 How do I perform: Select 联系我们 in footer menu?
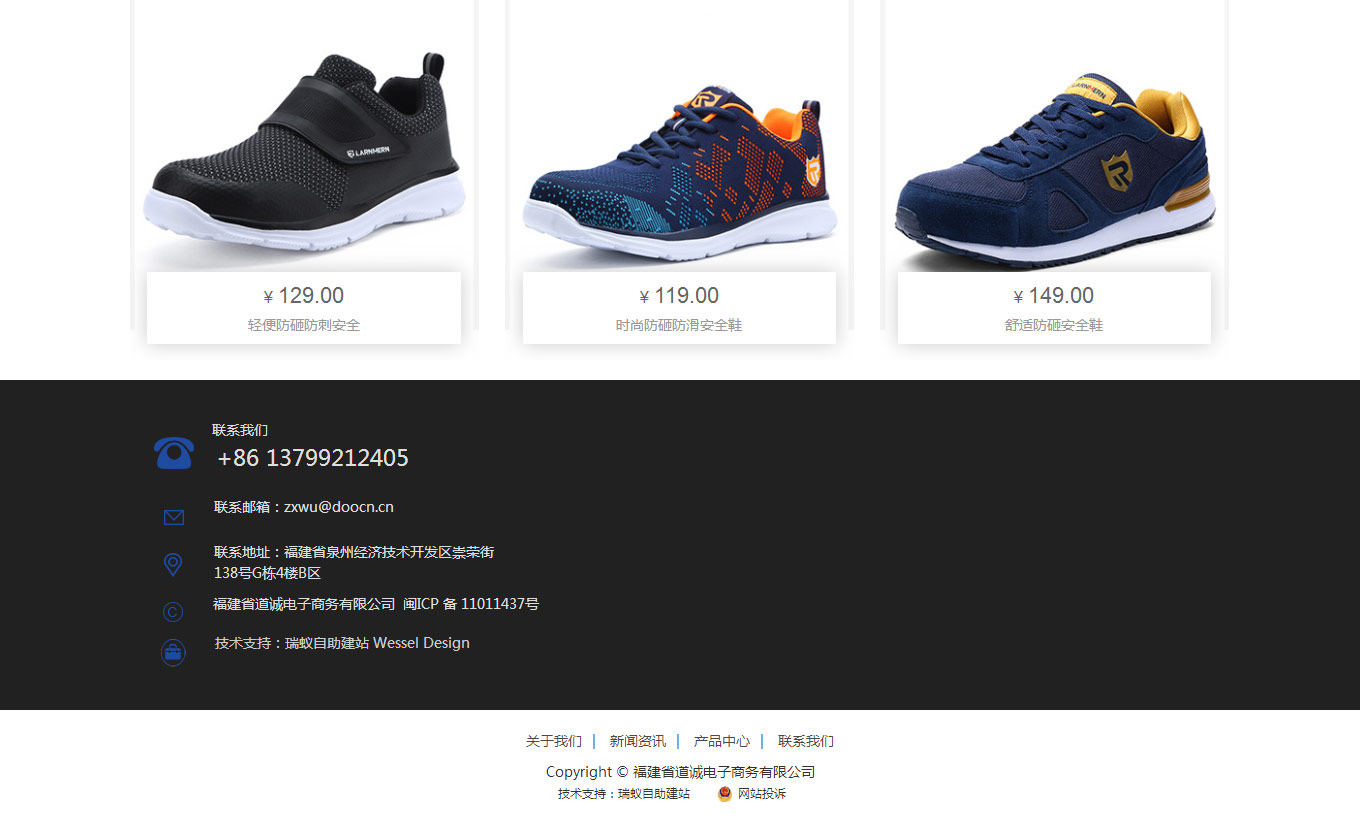(x=806, y=741)
